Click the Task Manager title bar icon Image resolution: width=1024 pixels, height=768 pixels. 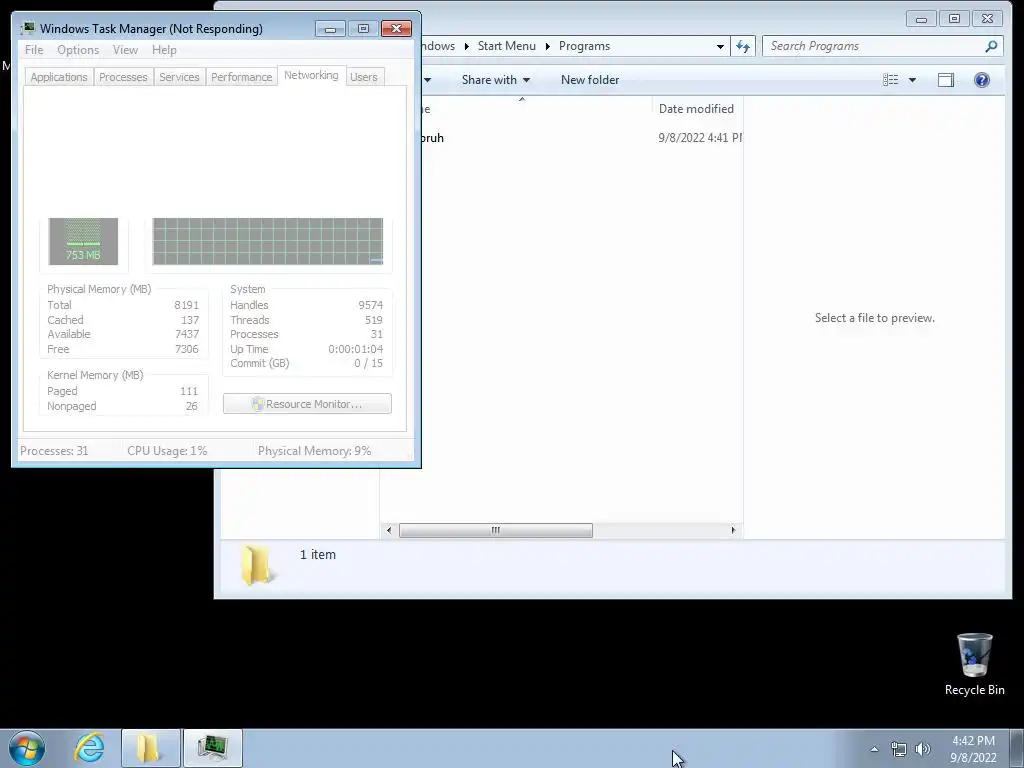coord(27,28)
